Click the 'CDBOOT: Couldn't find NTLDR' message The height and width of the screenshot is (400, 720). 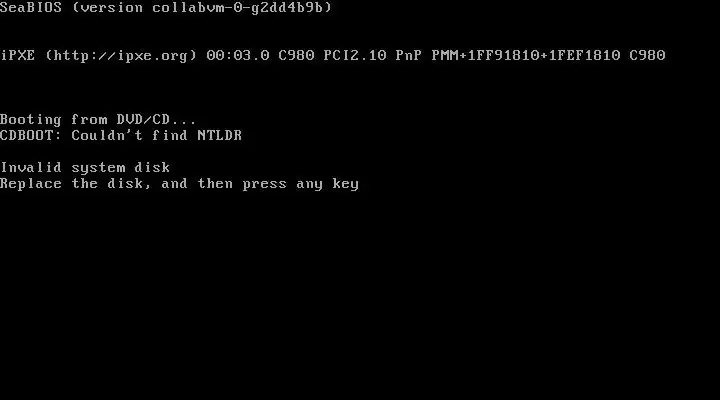click(121, 135)
